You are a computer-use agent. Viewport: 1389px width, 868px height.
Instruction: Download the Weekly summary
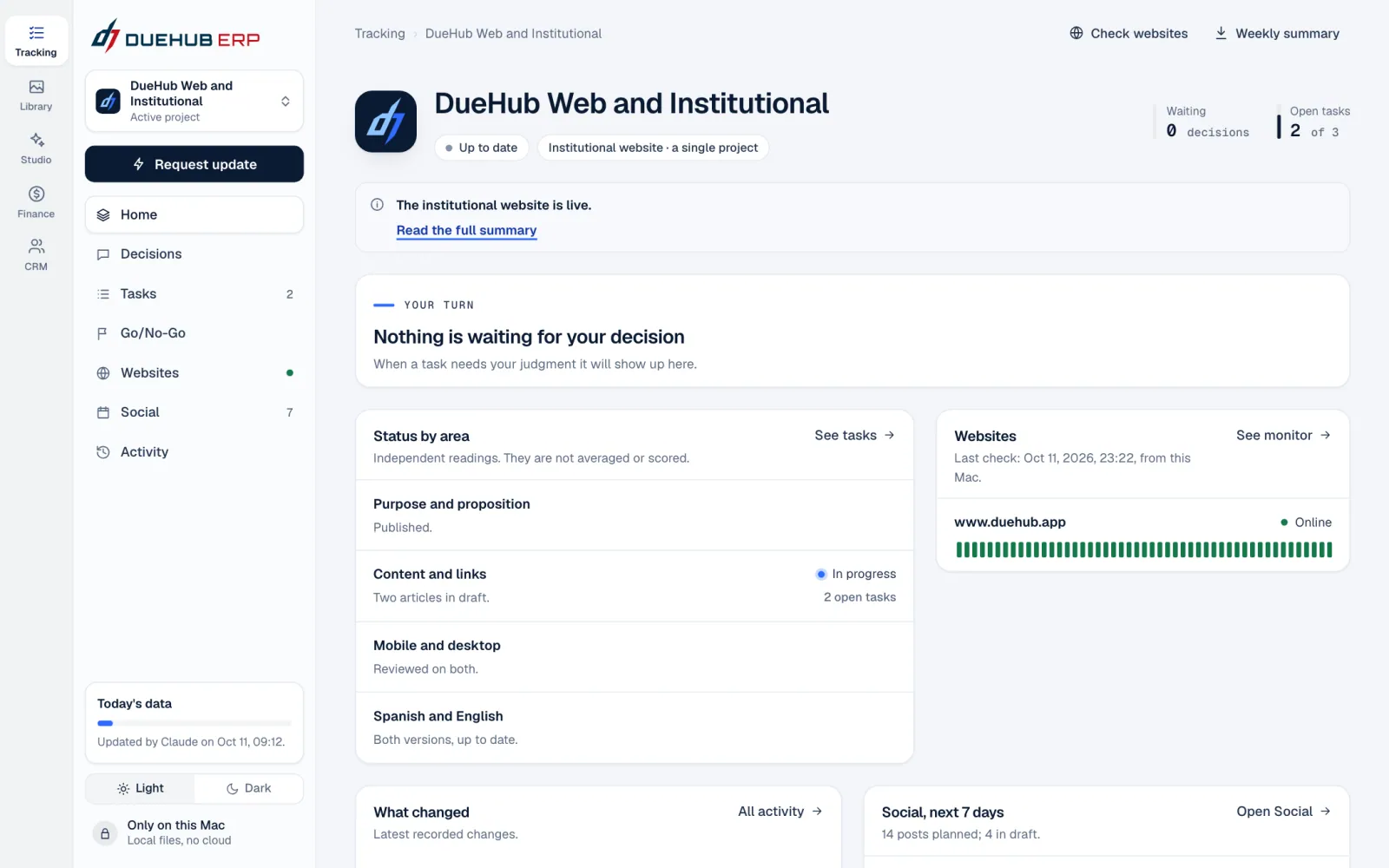pos(1277,33)
